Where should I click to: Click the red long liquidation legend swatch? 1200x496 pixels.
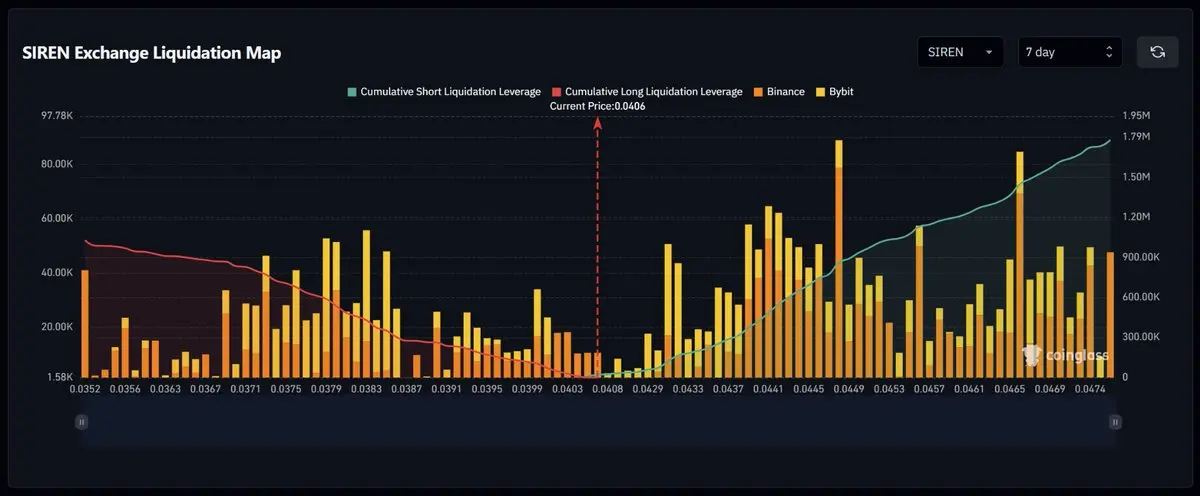tap(557, 92)
